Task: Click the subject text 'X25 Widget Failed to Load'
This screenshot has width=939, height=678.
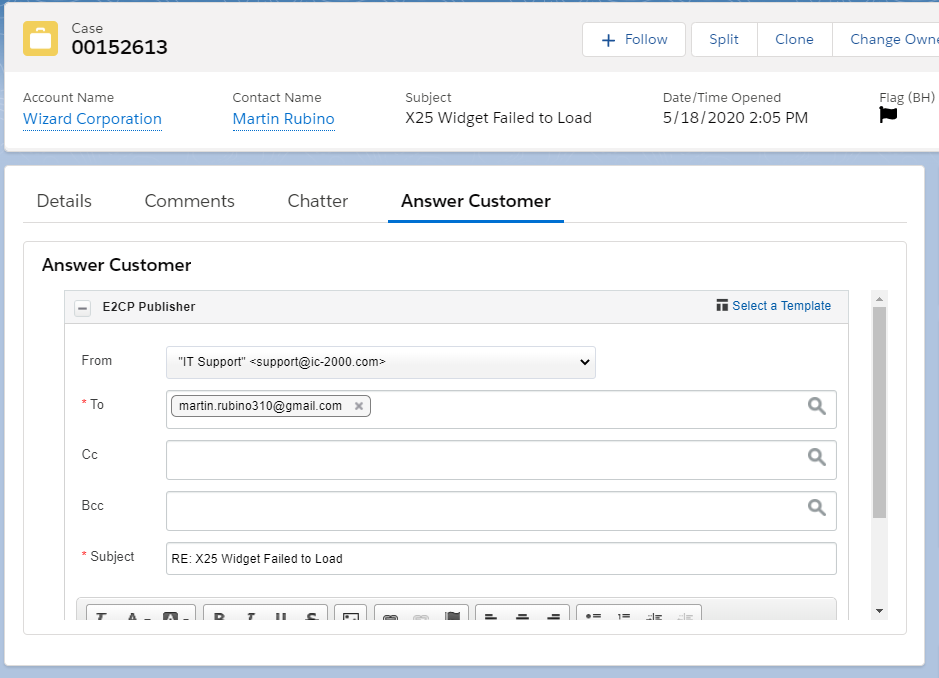Action: [x=498, y=118]
